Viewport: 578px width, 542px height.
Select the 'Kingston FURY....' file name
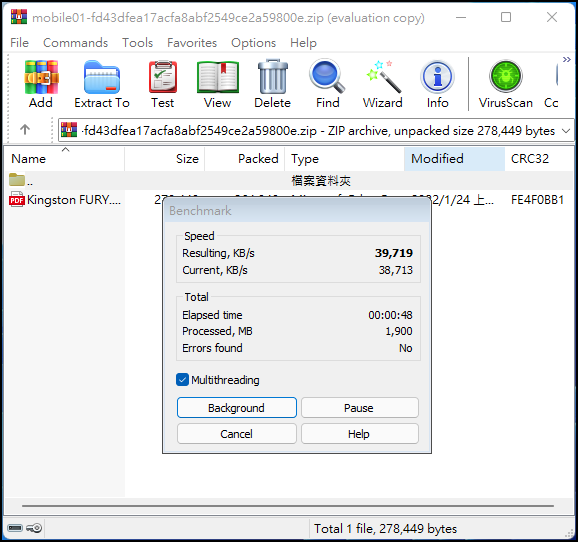(x=74, y=200)
